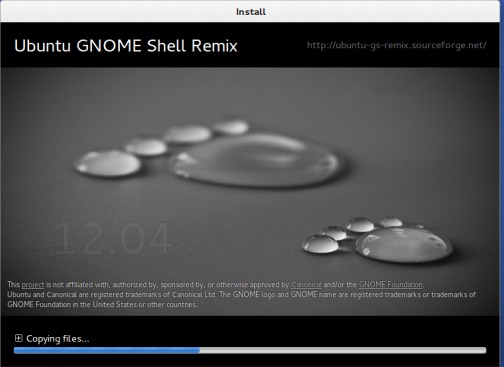This screenshot has width=504, height=367.
Task: Click the smallest toe droplet of large footprint
Action: [231, 127]
